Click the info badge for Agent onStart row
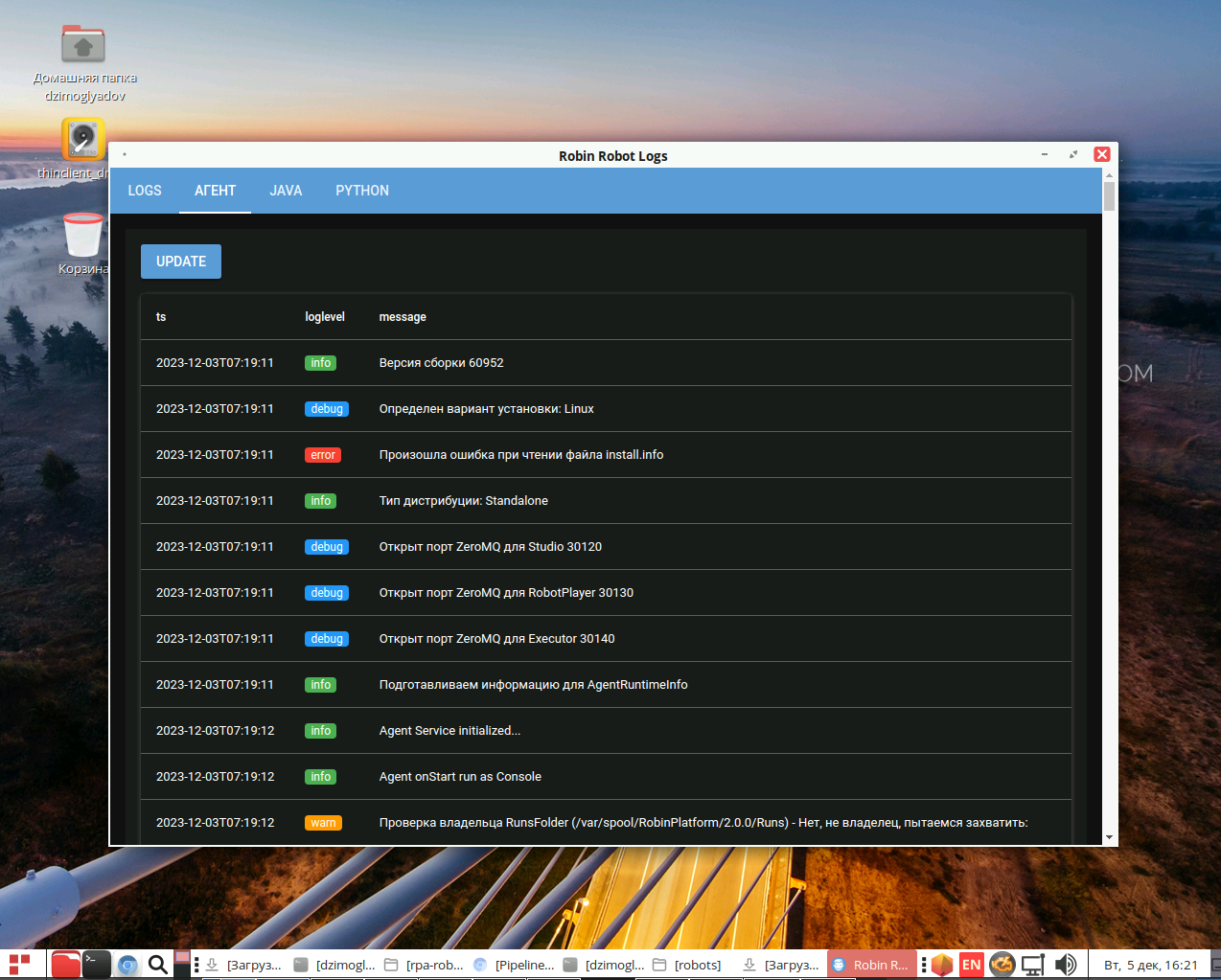 (321, 777)
